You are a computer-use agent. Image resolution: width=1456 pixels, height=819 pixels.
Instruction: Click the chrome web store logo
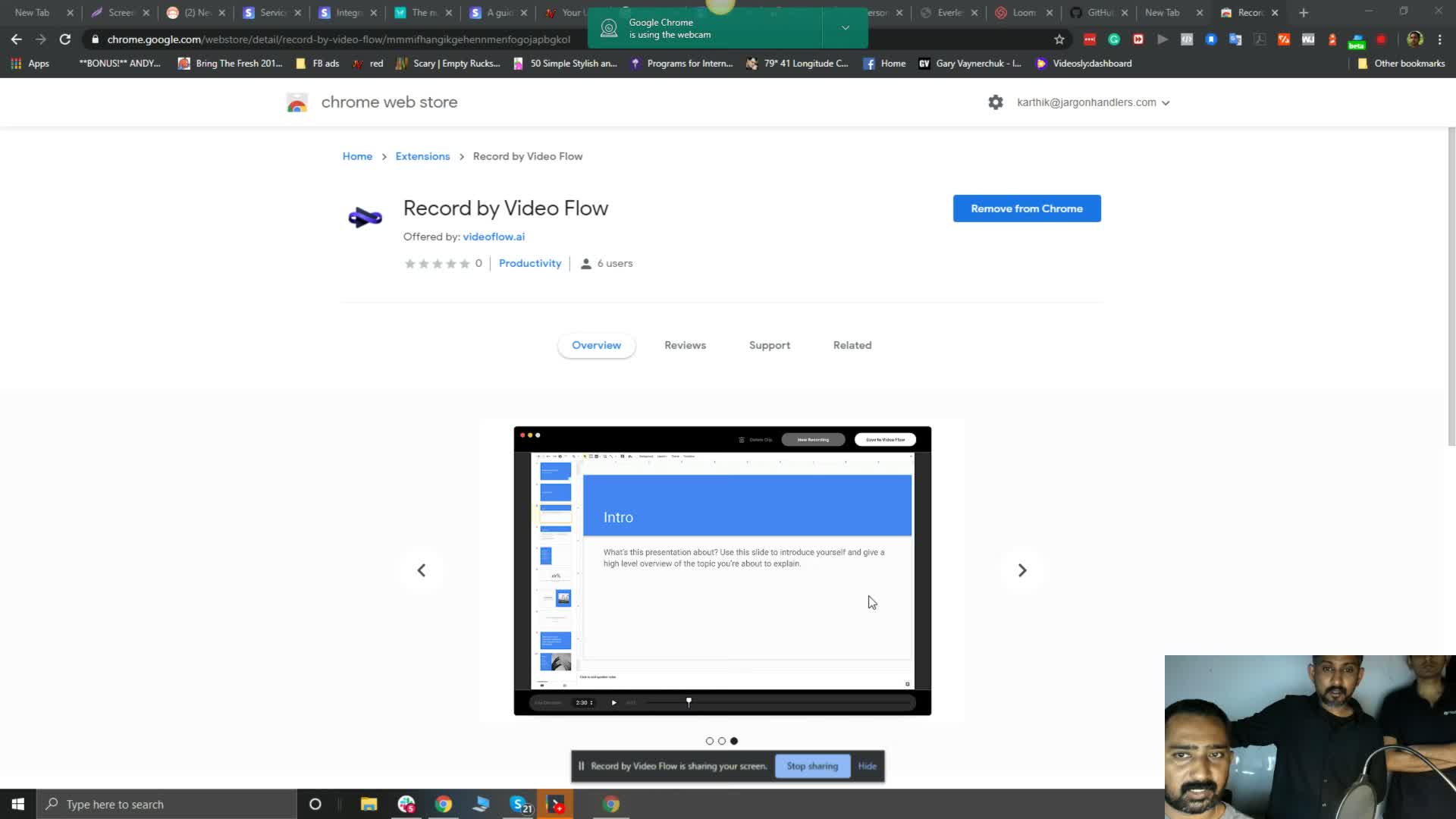297,102
